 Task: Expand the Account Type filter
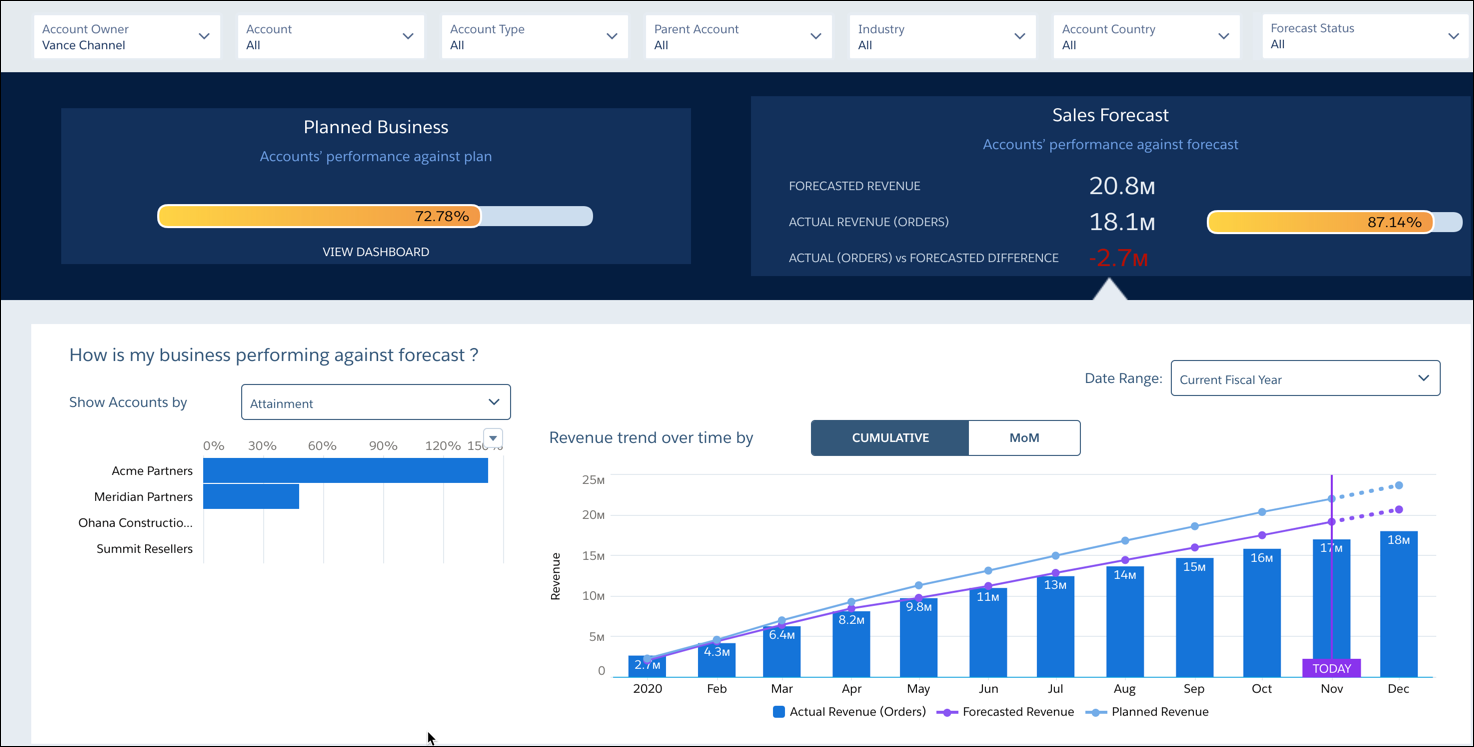[x=535, y=37]
